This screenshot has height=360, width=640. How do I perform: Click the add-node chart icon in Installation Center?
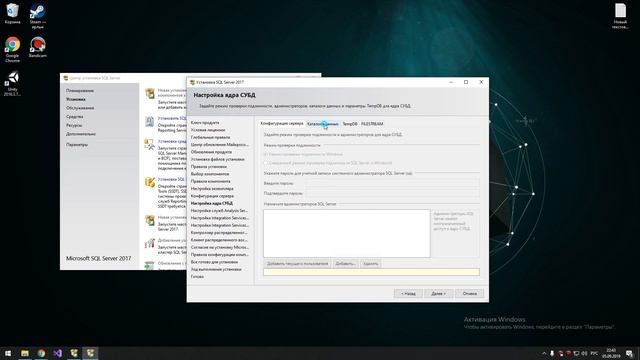[x=149, y=243]
